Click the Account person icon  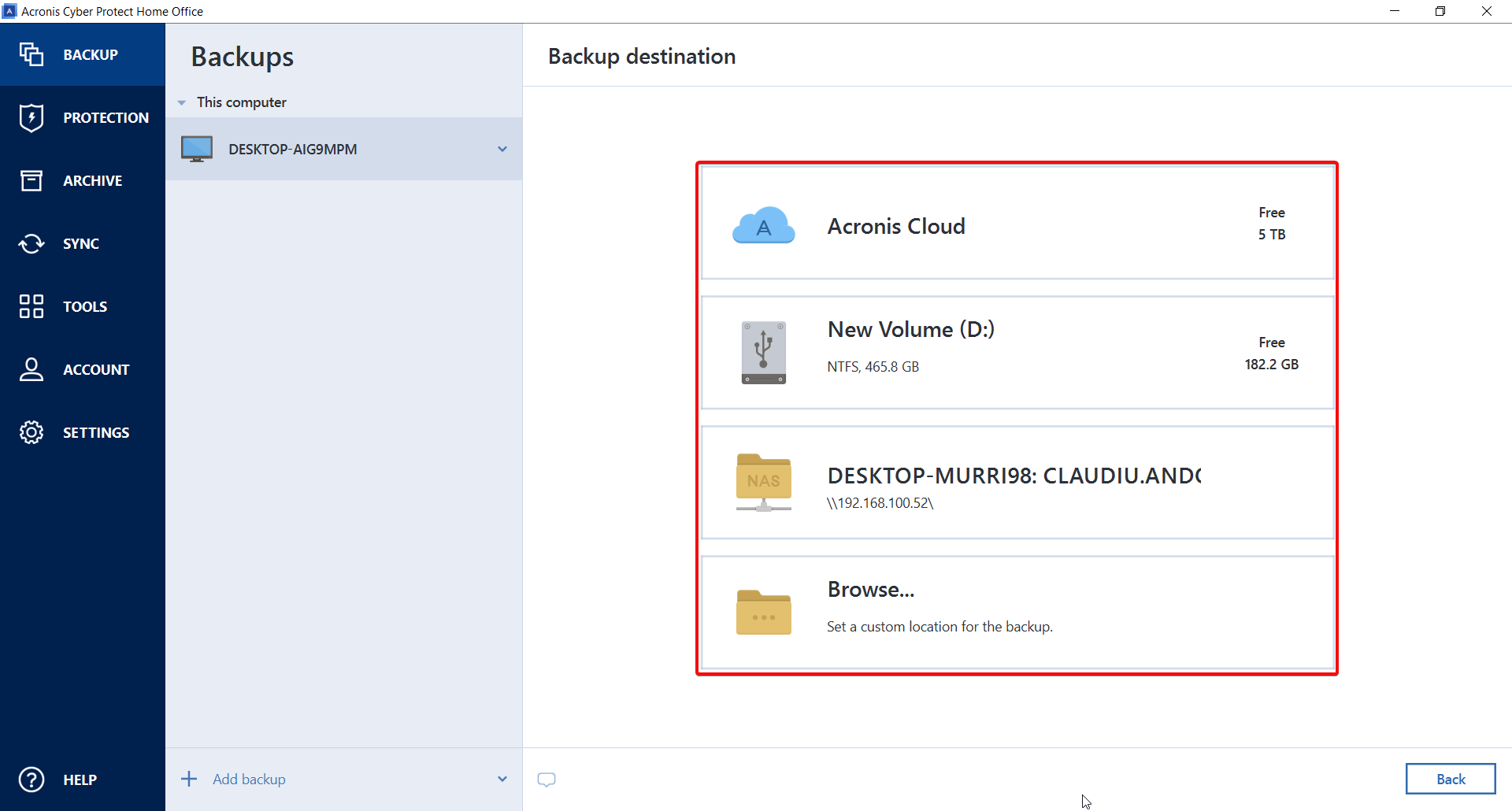click(x=31, y=369)
